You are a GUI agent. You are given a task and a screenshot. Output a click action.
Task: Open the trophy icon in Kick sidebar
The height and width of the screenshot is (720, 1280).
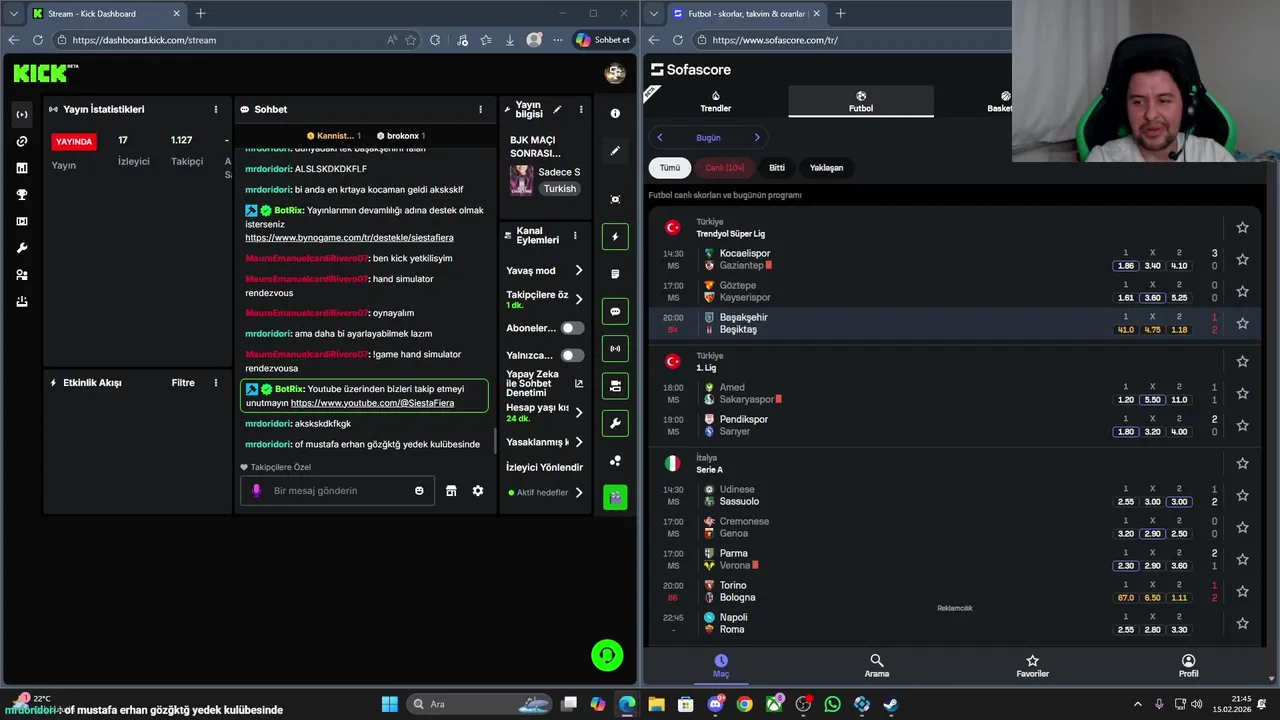coord(22,195)
